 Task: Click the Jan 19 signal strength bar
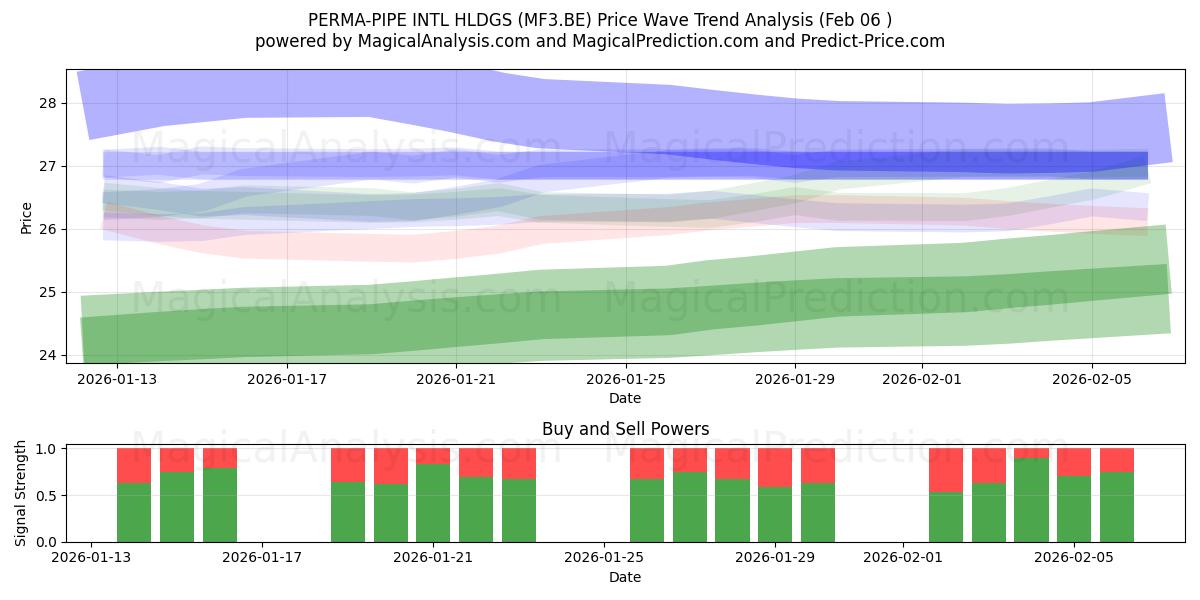348,495
